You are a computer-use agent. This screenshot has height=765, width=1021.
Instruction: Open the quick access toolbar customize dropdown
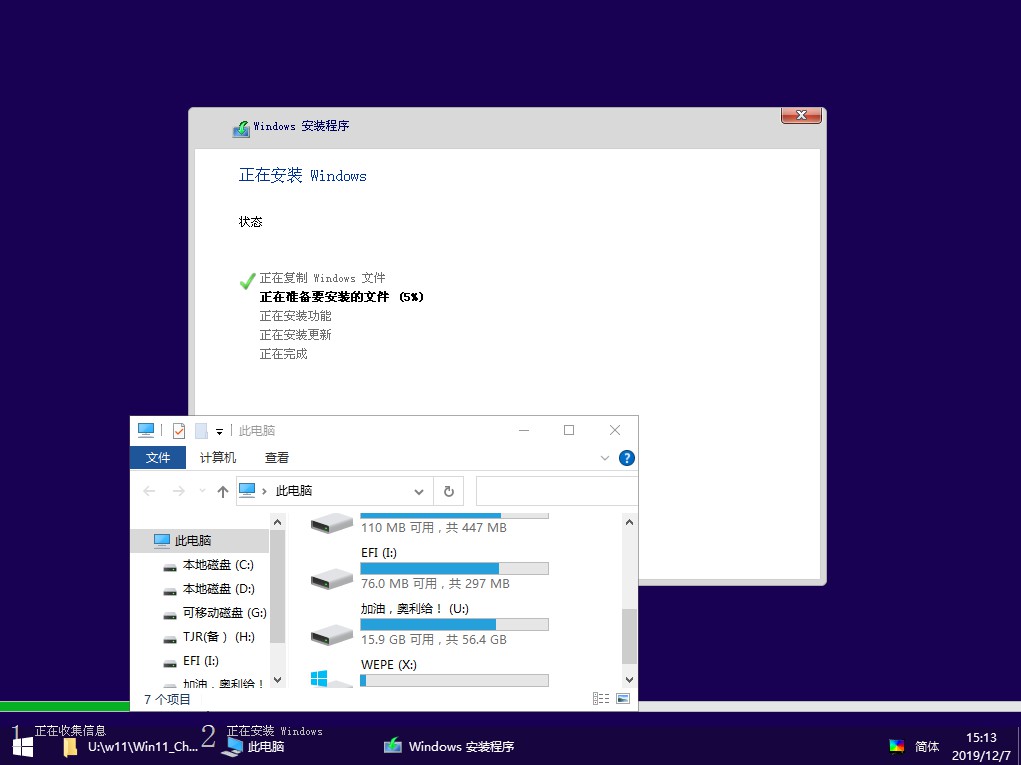tap(219, 431)
